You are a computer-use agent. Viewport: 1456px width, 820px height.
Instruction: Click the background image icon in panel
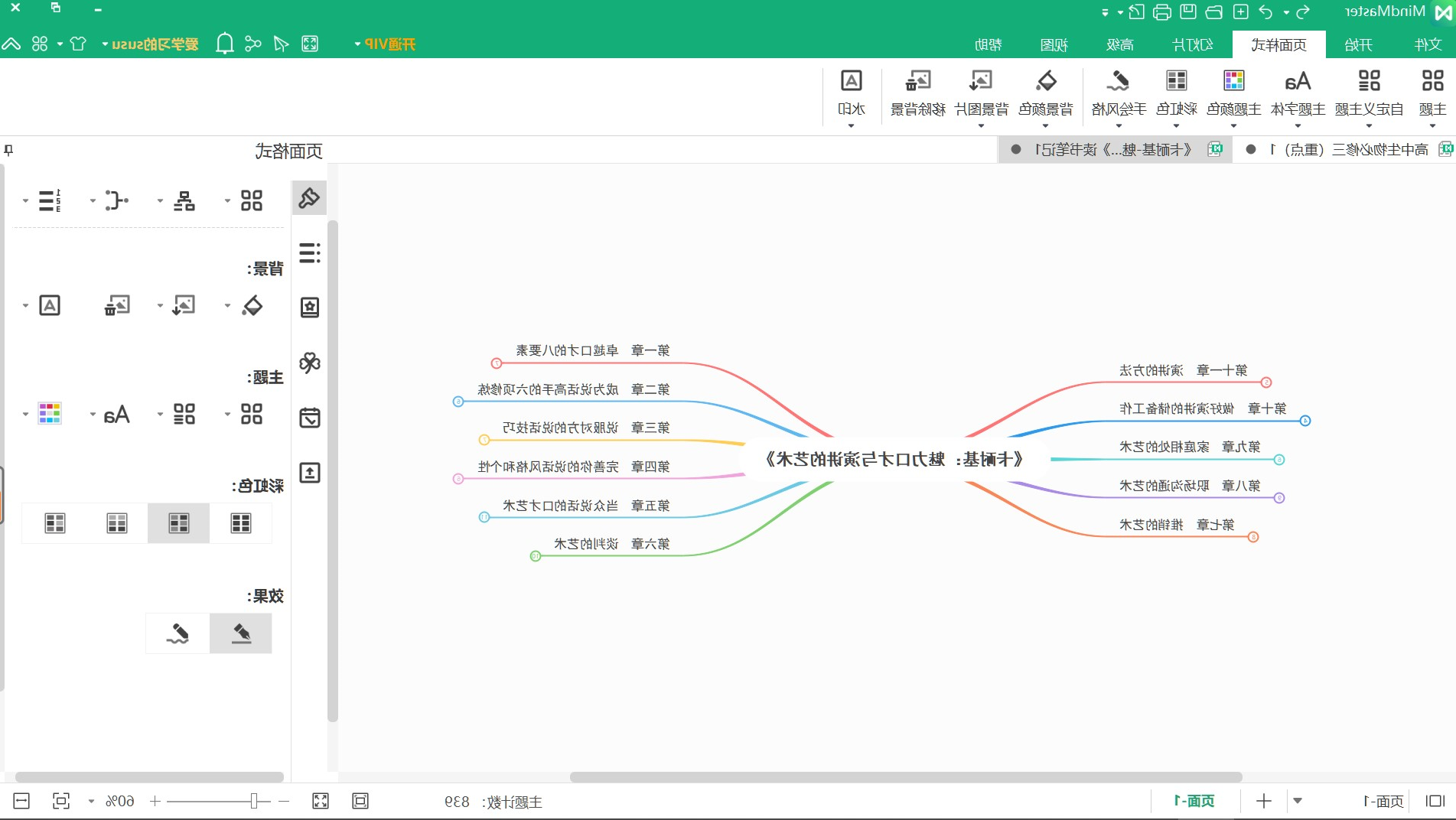click(x=184, y=305)
